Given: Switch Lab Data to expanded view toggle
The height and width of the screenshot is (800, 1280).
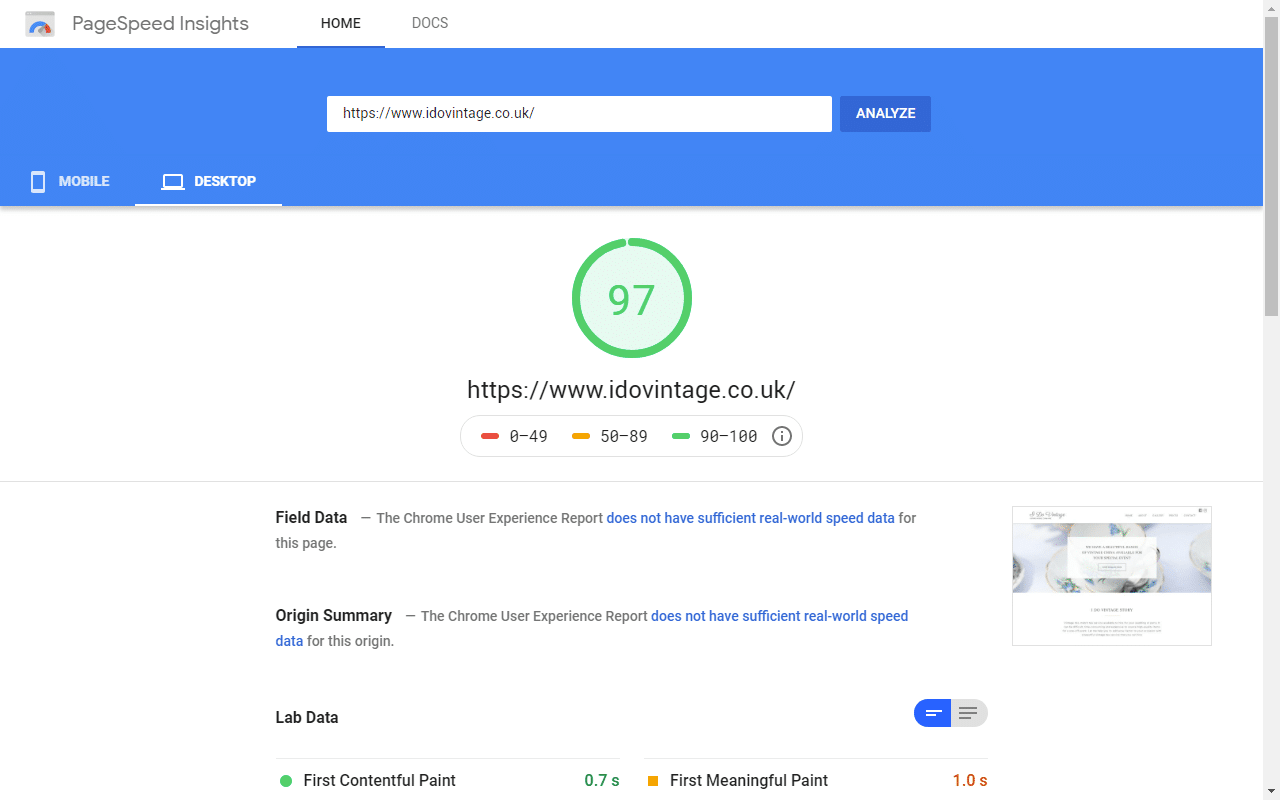Looking at the screenshot, I should pos(969,713).
